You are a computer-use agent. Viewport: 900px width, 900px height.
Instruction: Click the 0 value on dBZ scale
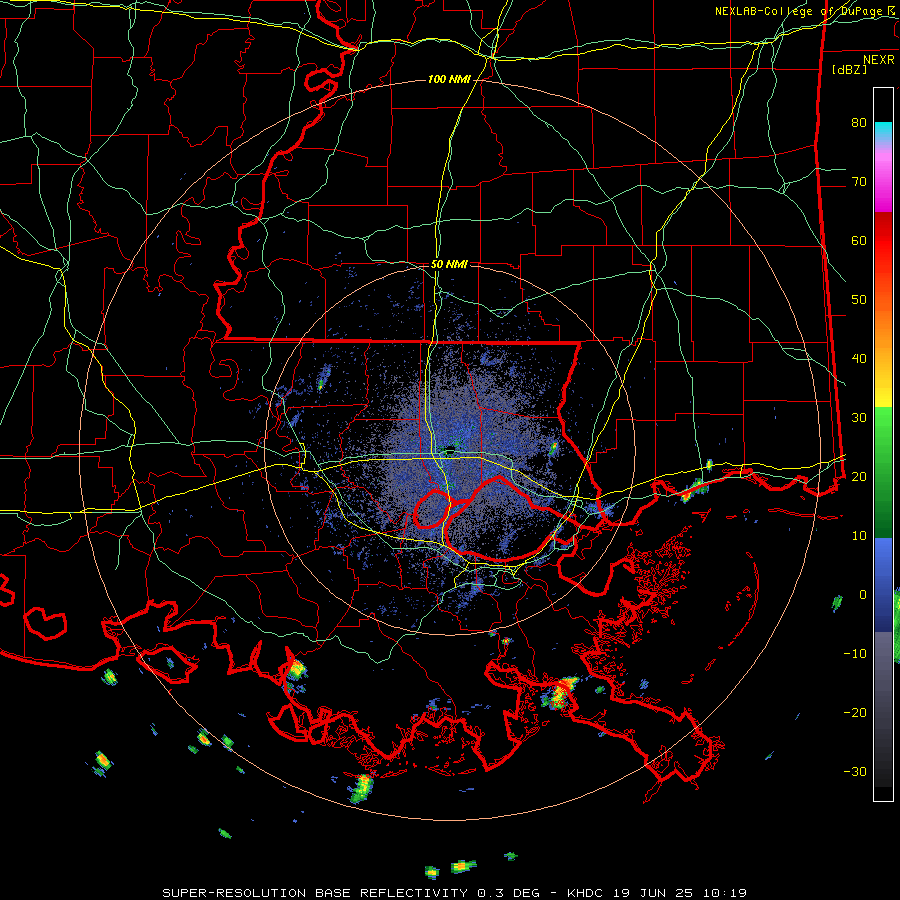click(863, 595)
